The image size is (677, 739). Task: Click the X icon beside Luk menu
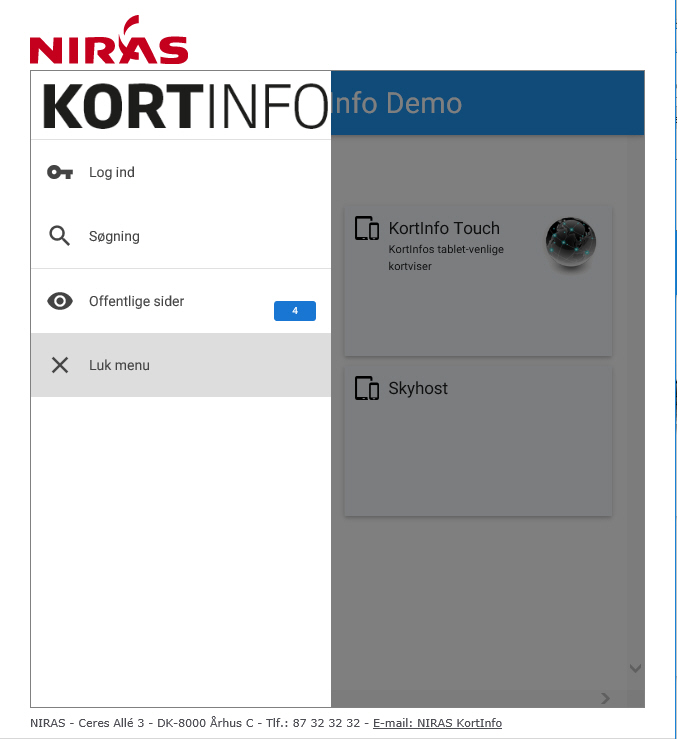(60, 365)
